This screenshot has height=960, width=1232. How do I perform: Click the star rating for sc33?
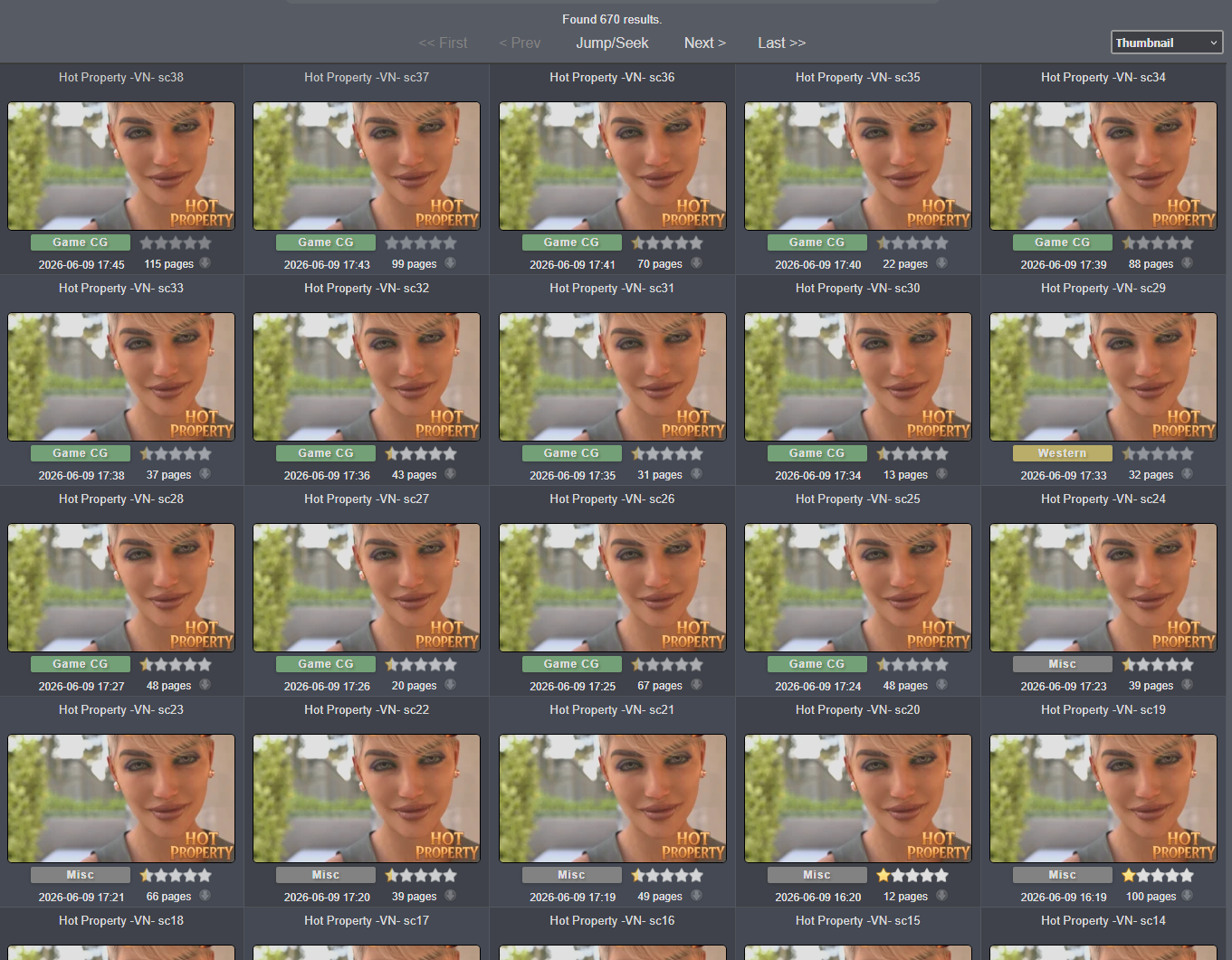click(x=176, y=453)
